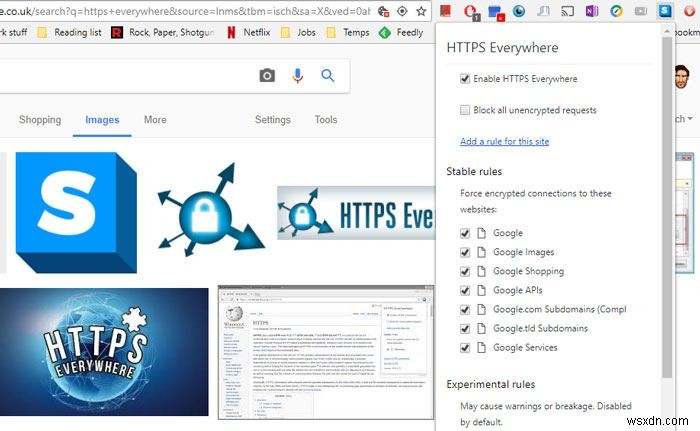
Task: Toggle Enable HTTPS Everywhere checkbox
Action: pos(465,79)
